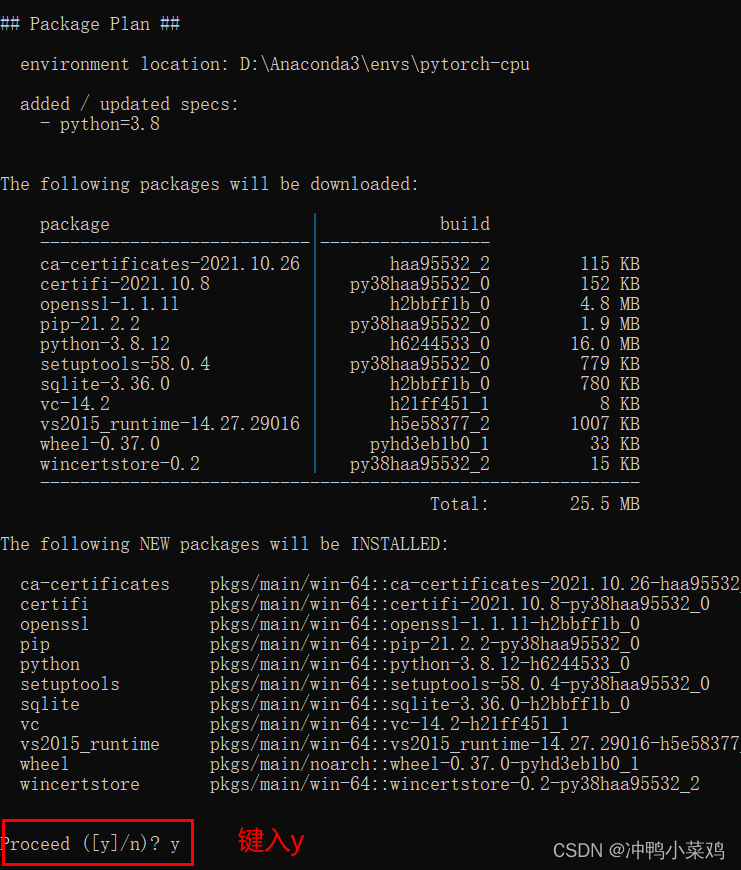
Task: Click the vc pkgs/main/win-64 install line
Action: (295, 724)
